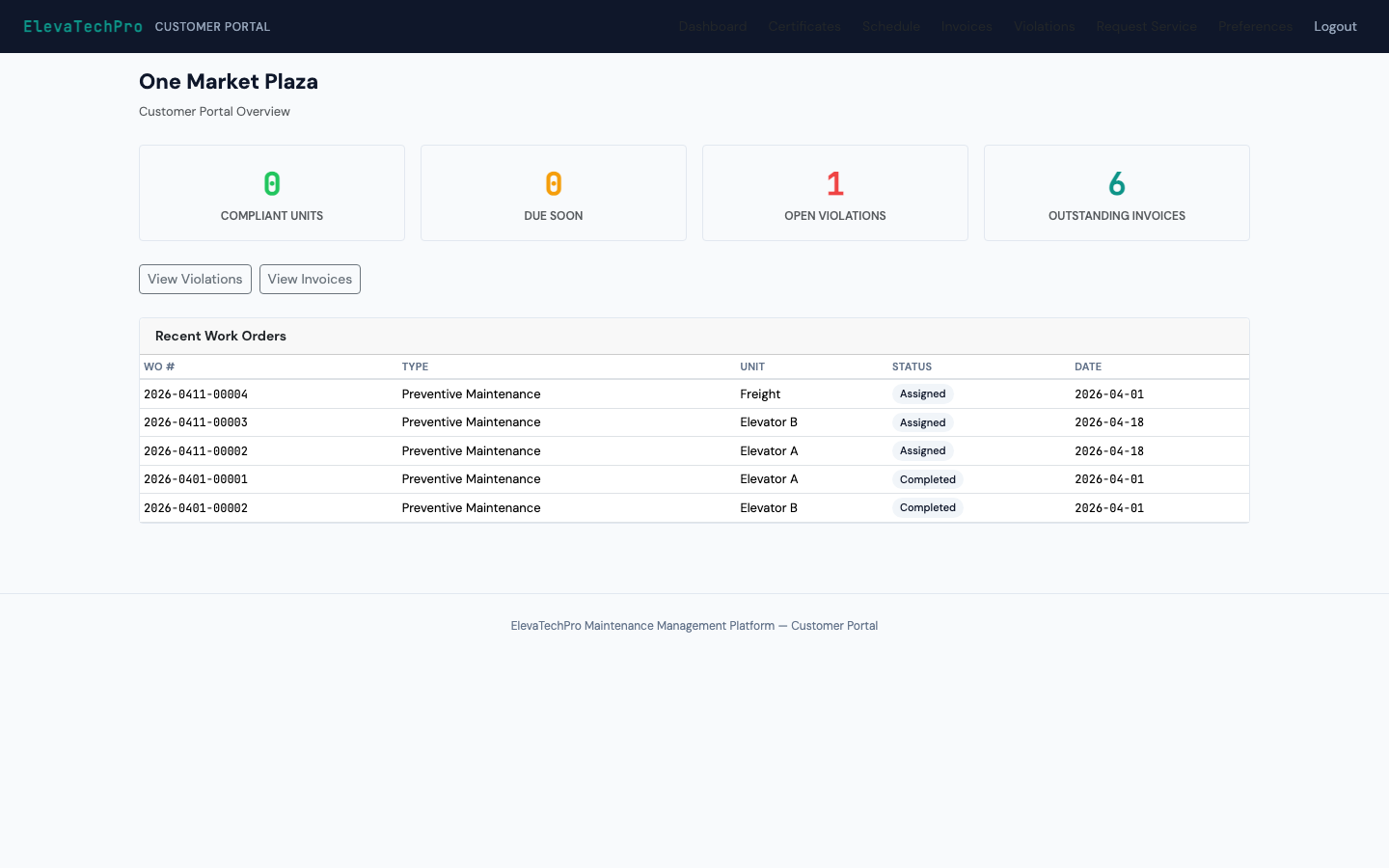Open the Preferences nav item

tap(1255, 26)
